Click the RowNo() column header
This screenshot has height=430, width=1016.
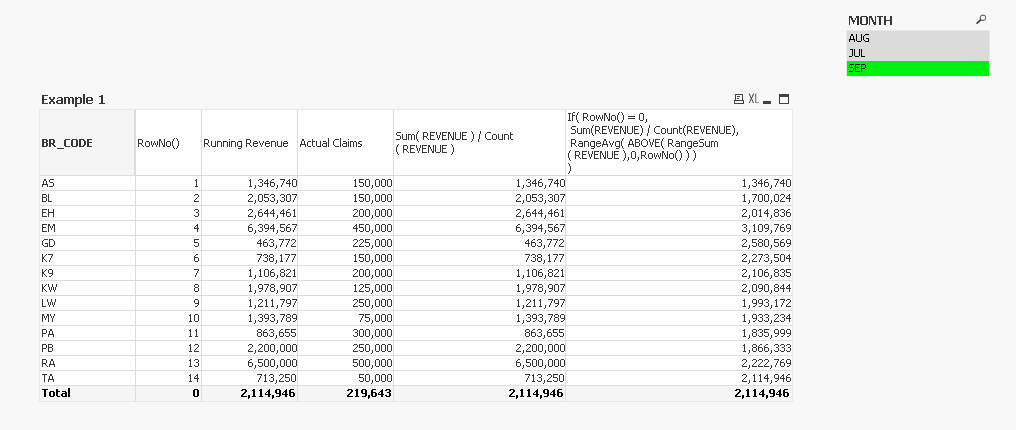point(168,142)
